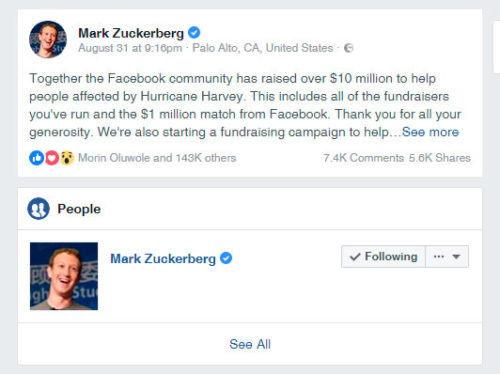Image resolution: width=500 pixels, height=374 pixels.
Task: Click the public globe privacy icon
Action: click(x=348, y=48)
